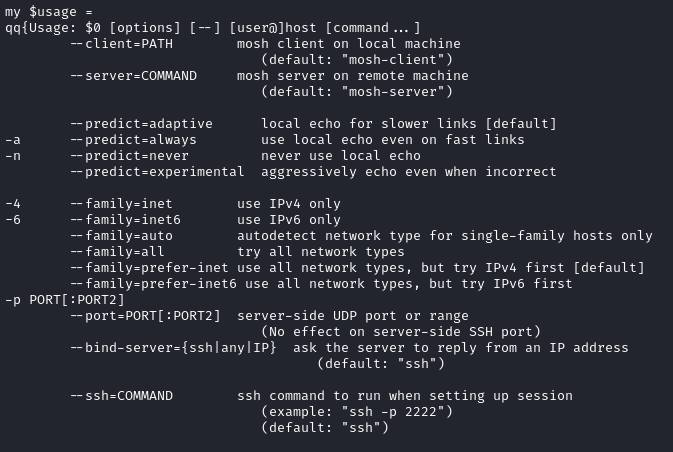Click the '--family=prefer-inet' option text
This screenshot has width=673, height=452.
[x=149, y=268]
